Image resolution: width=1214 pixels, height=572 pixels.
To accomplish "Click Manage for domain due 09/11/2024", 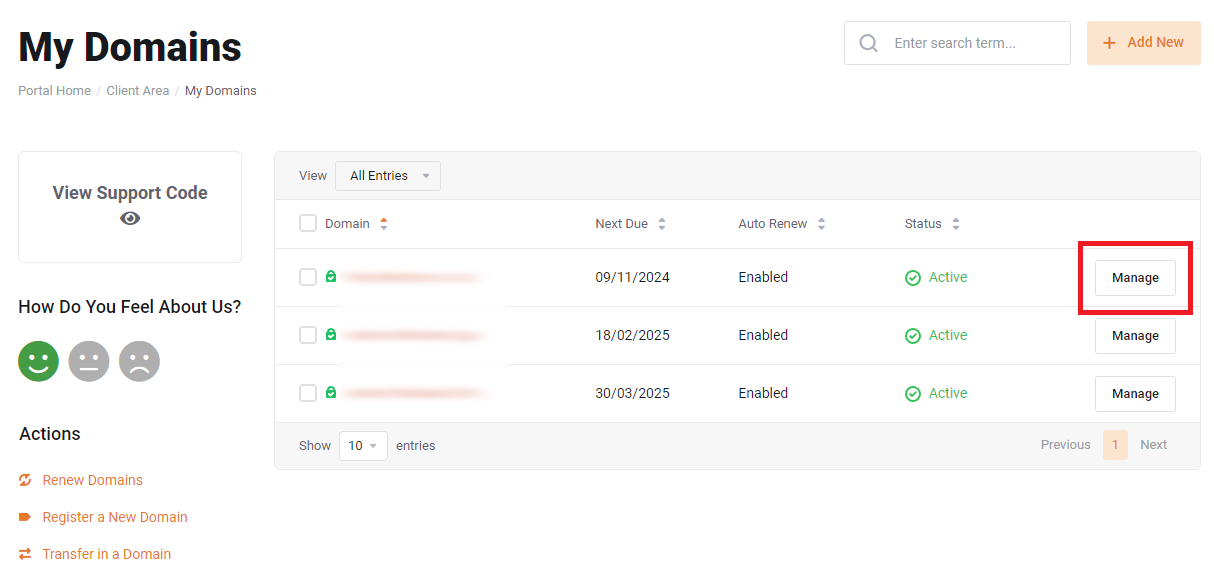I will point(1135,278).
